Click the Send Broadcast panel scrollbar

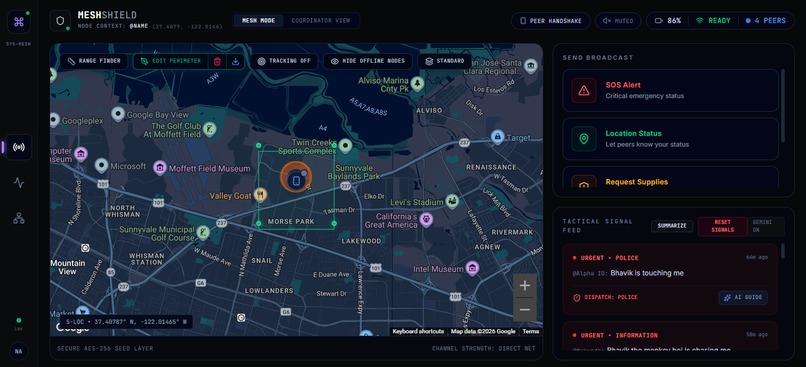pos(783,106)
